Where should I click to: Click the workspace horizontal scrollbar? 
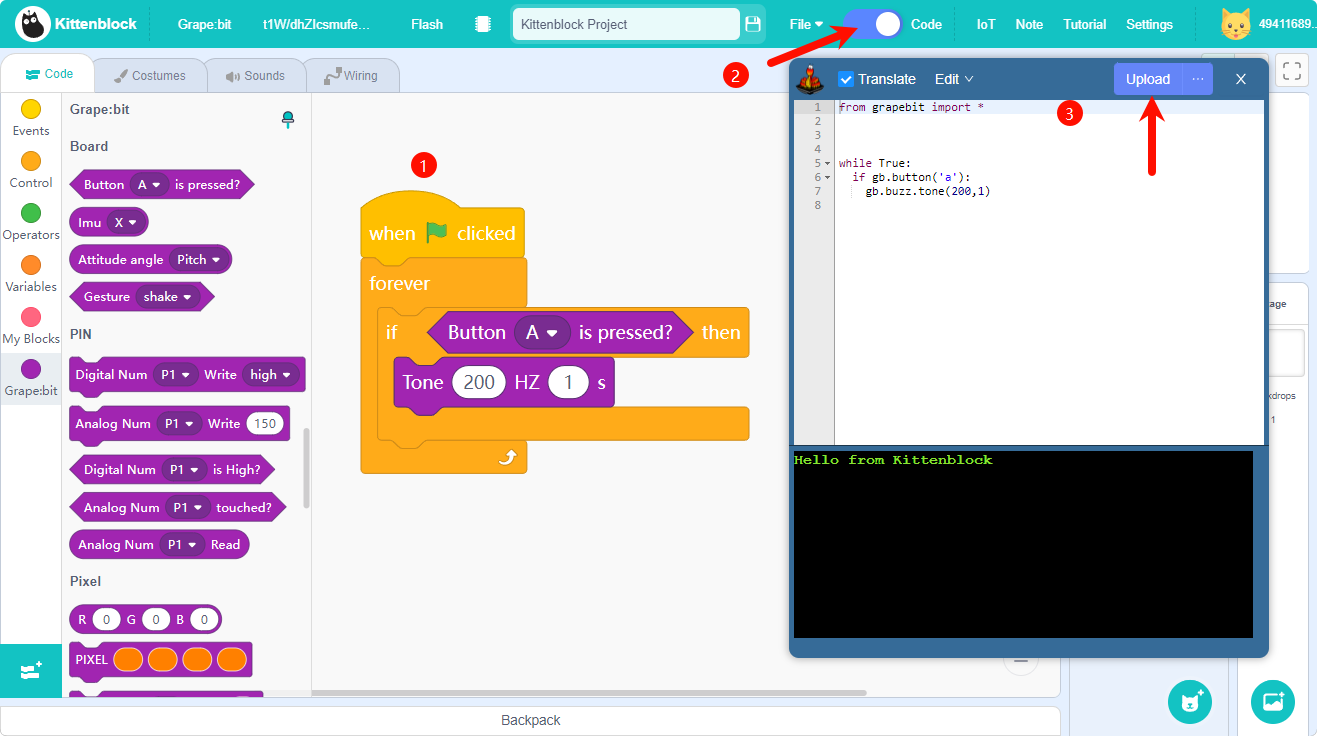click(590, 692)
